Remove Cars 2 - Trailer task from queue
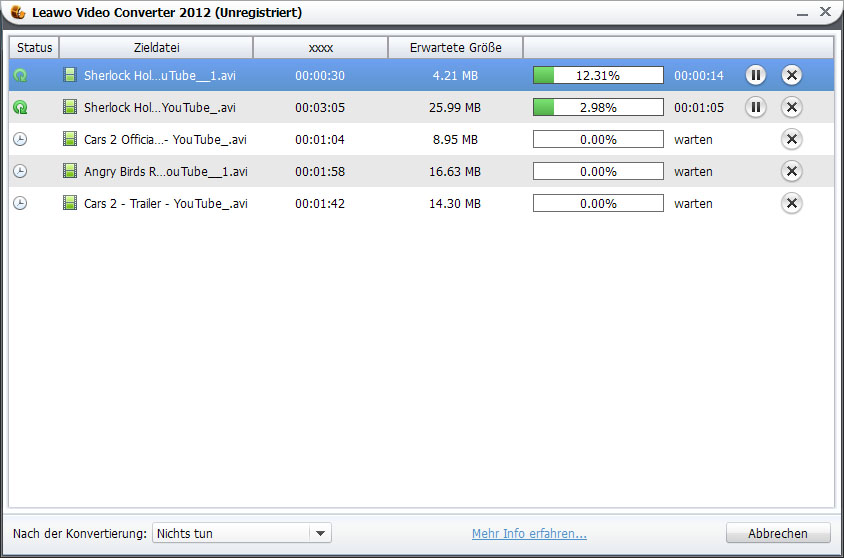Screen dimensions: 844x558 point(792,203)
